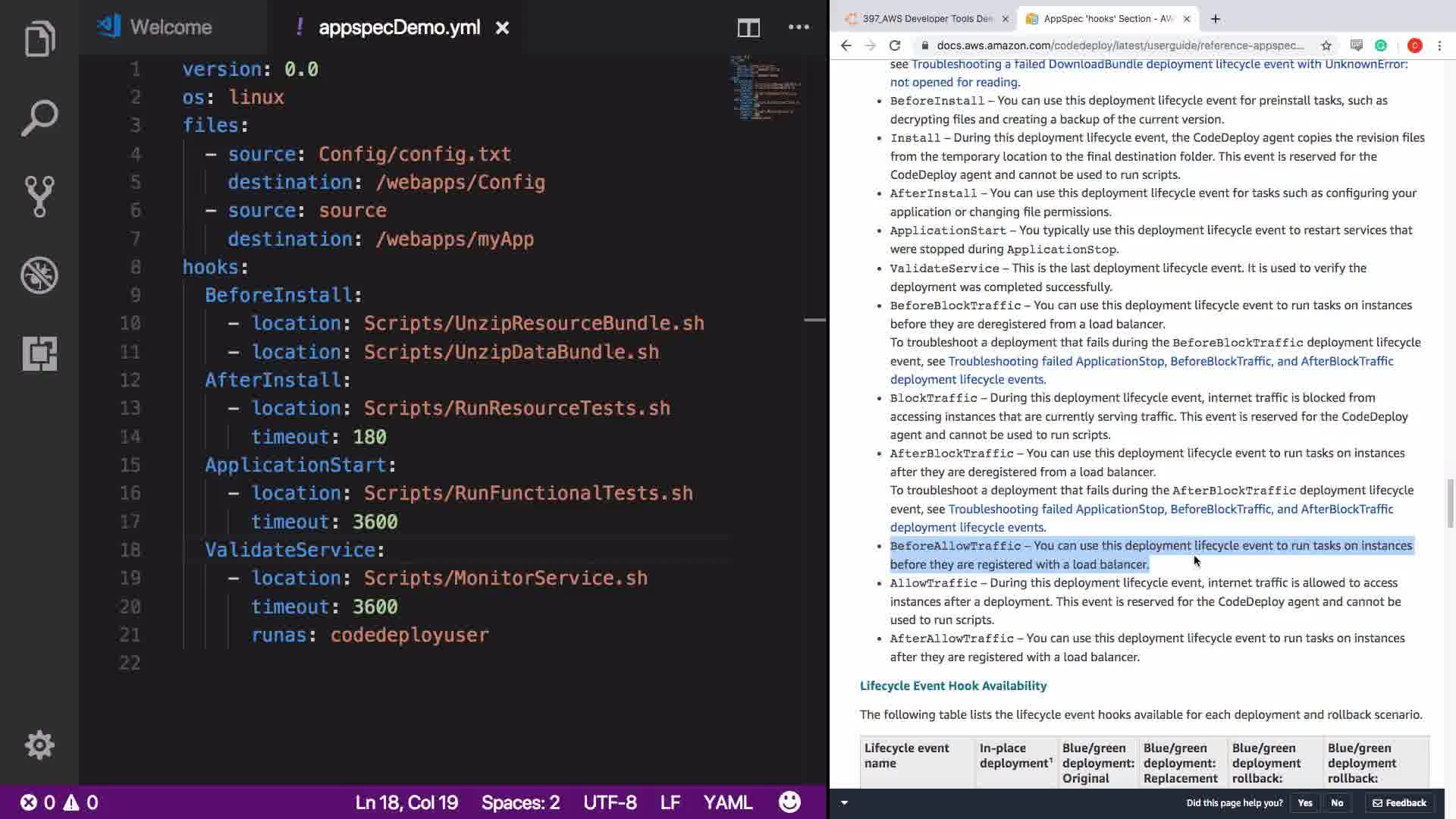Viewport: 1456px width, 819px height.
Task: Bookmark this page with the star icon
Action: click(1326, 45)
